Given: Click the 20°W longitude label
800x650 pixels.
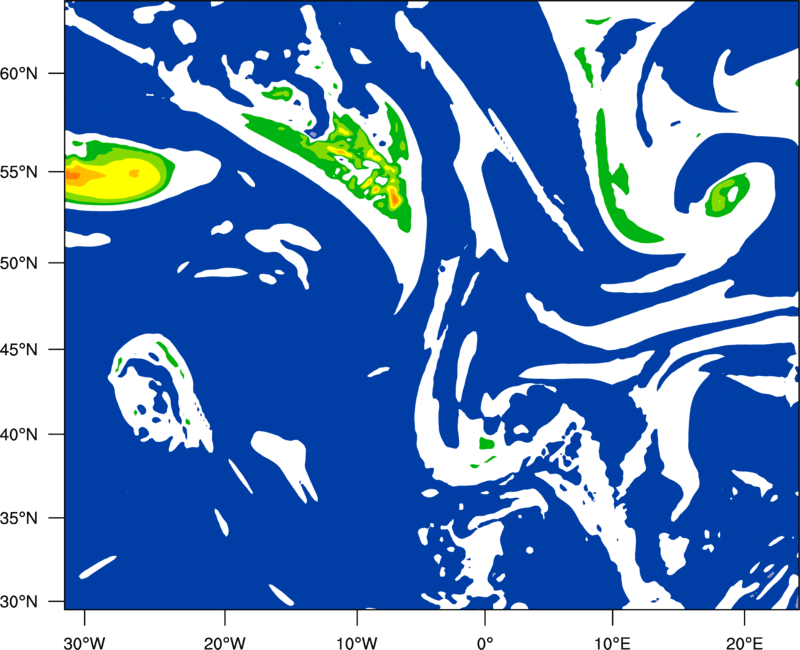Looking at the screenshot, I should click(225, 643).
